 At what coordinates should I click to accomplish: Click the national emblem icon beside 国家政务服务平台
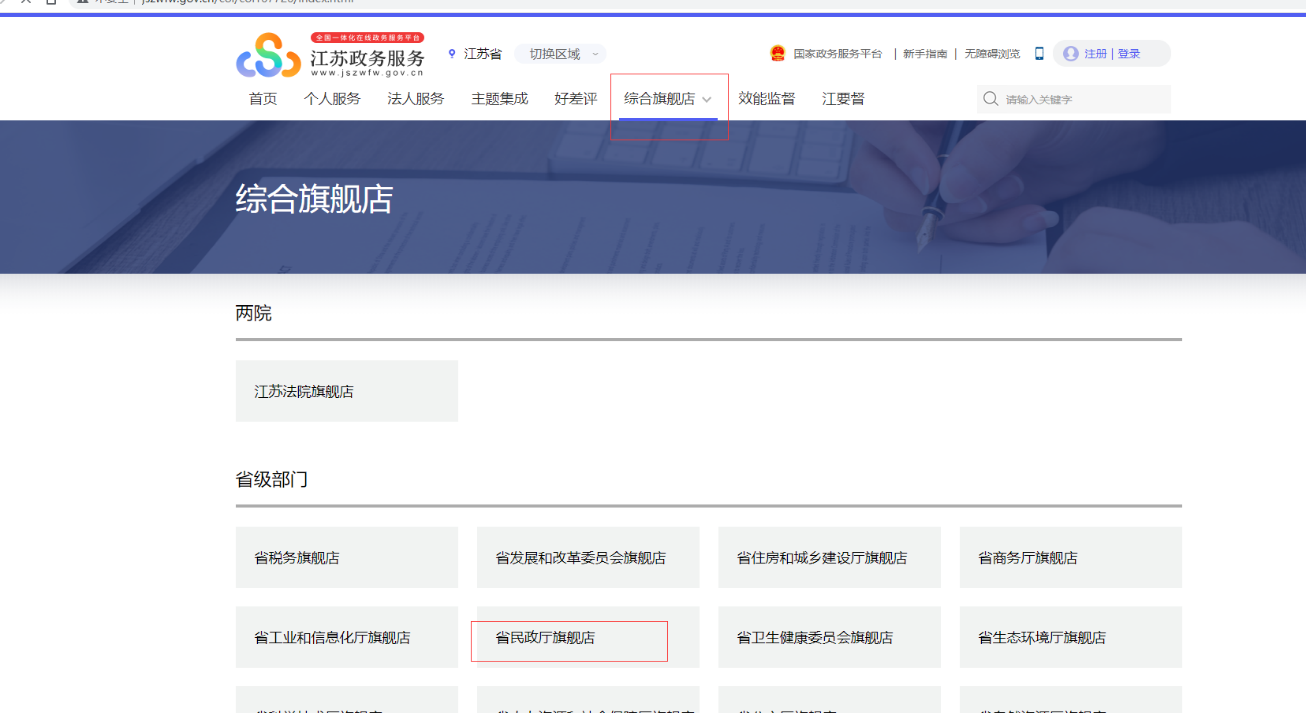777,53
